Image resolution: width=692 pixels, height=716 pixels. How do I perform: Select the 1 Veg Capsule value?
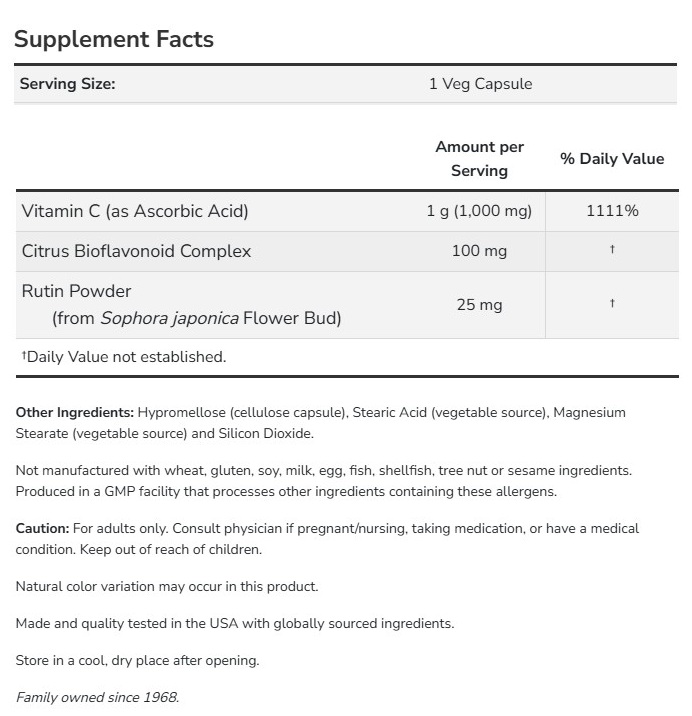480,84
